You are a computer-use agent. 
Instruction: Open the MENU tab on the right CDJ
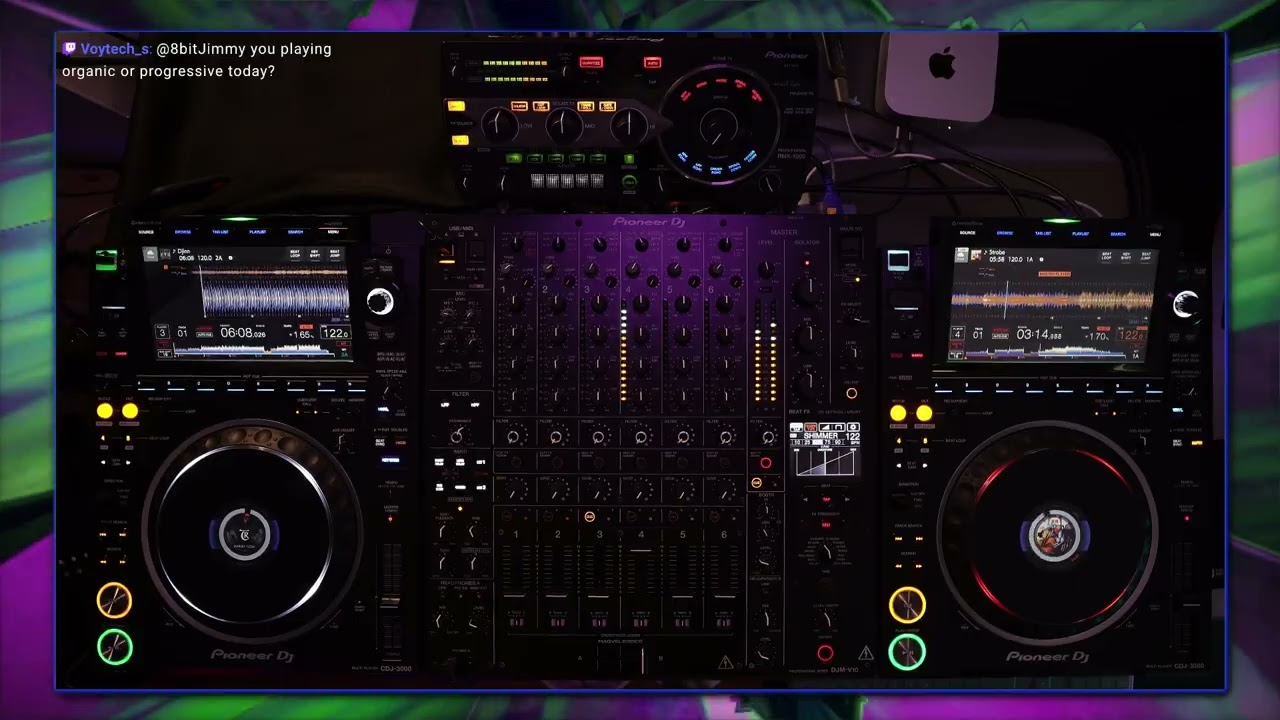coord(1155,233)
